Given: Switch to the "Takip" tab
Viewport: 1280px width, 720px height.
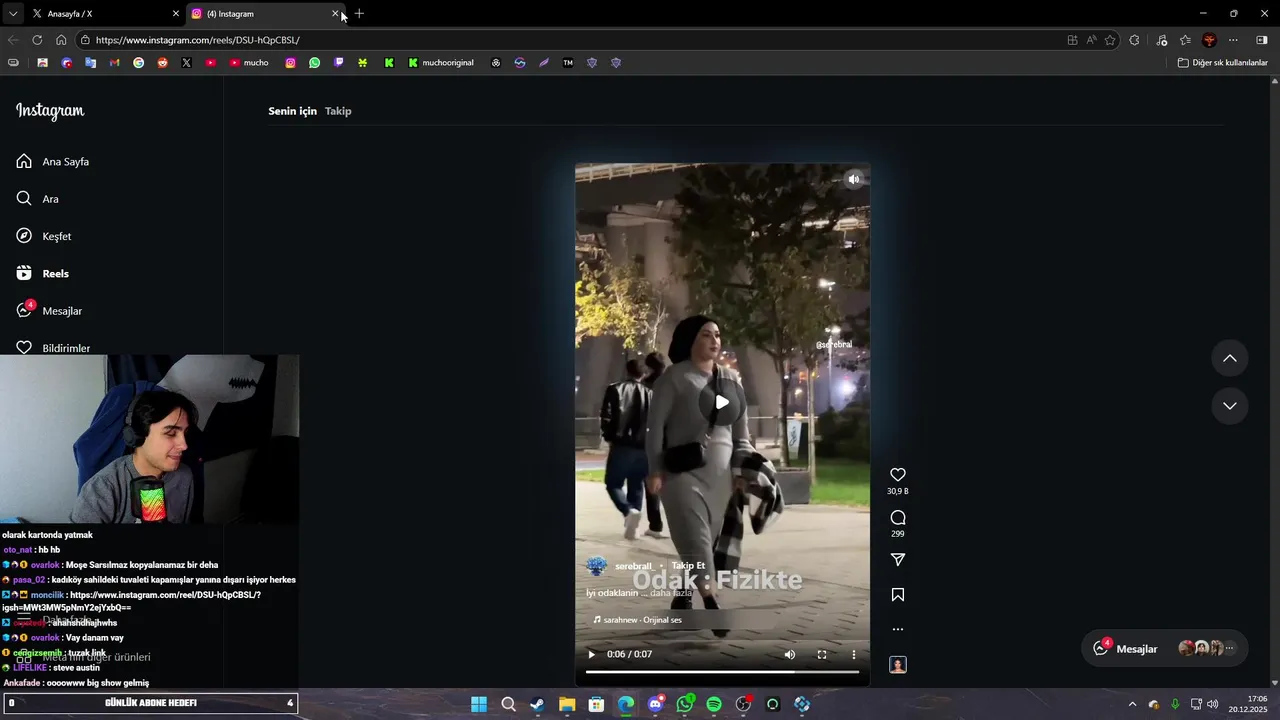Looking at the screenshot, I should click(x=338, y=111).
